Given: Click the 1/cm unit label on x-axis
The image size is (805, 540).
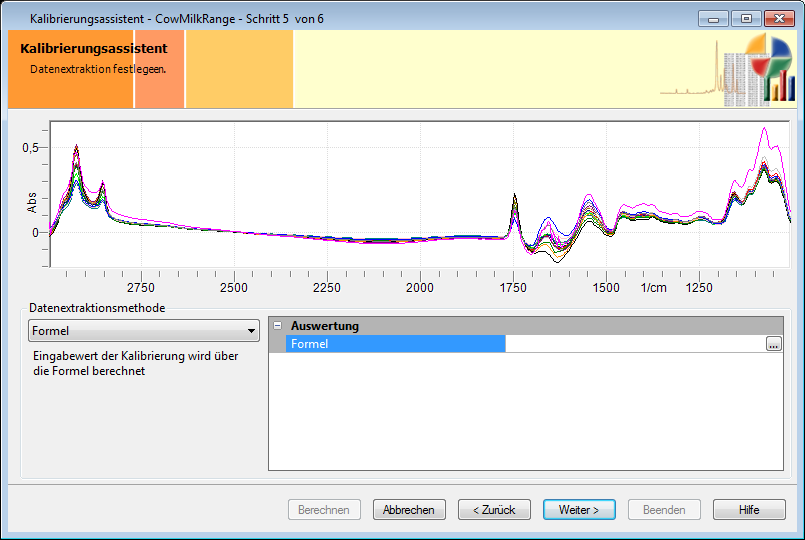Looking at the screenshot, I should pos(653,288).
